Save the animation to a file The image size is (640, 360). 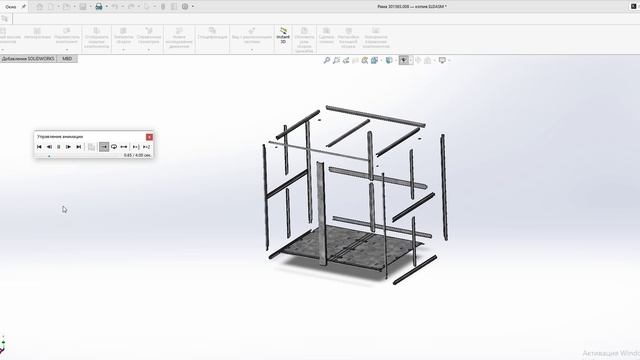tap(91, 147)
